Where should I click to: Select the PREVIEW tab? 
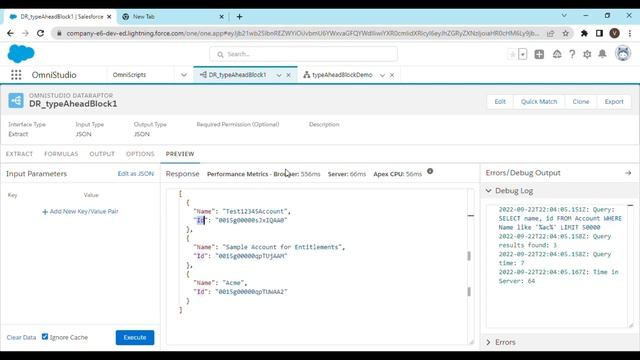pos(180,154)
